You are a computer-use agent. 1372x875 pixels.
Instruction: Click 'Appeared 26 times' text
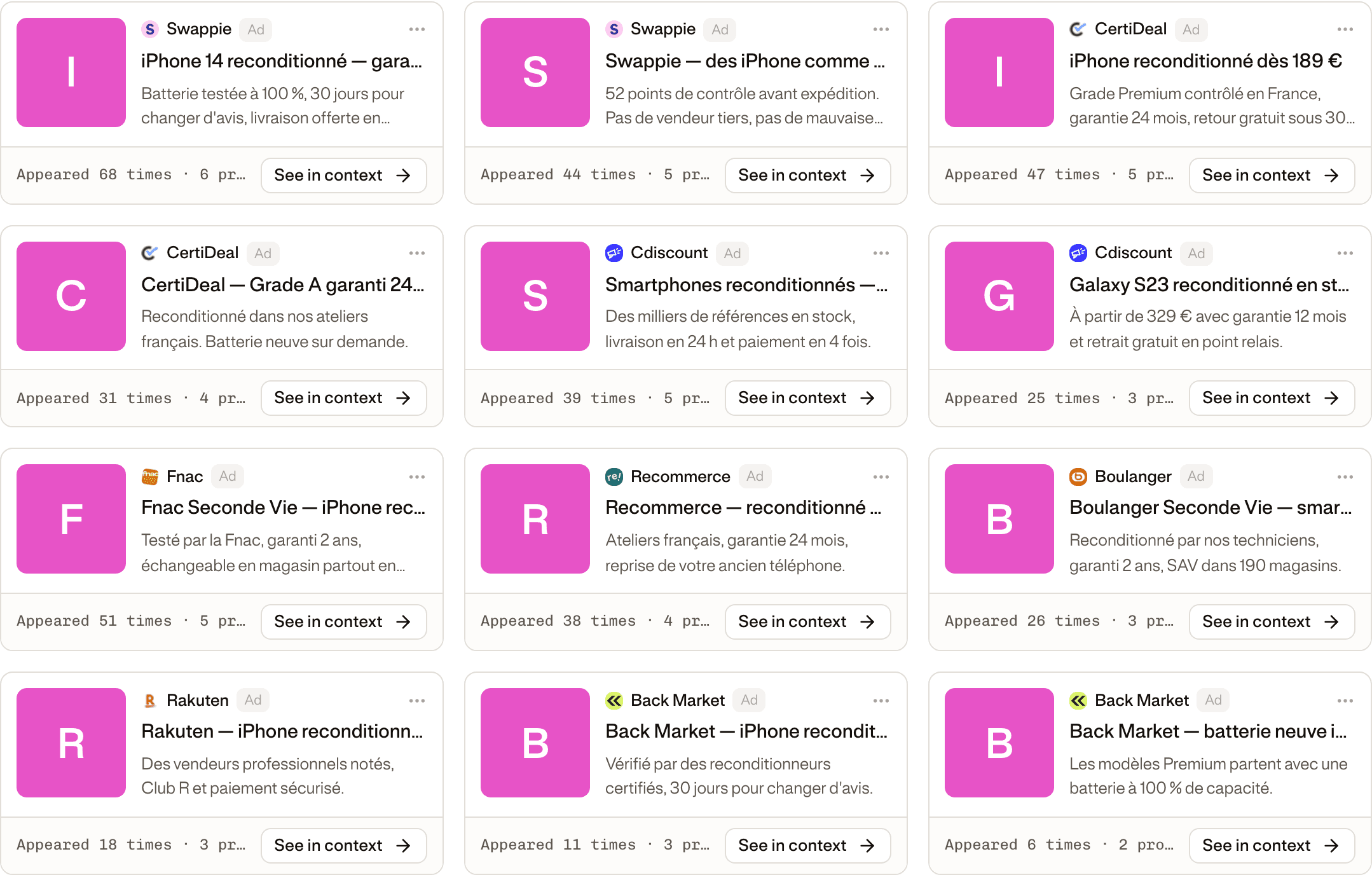pos(1022,621)
